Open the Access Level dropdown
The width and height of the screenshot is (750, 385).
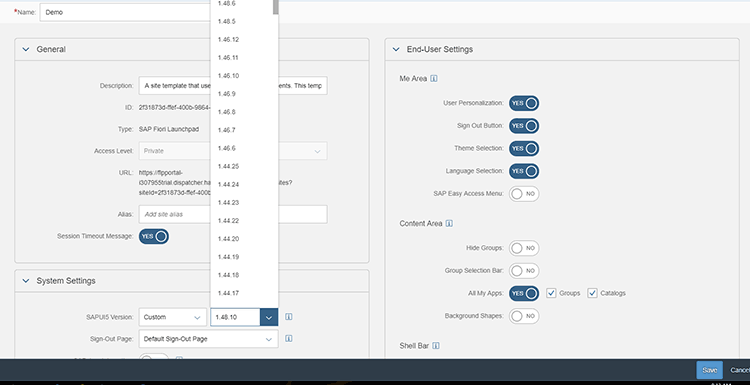[233, 151]
